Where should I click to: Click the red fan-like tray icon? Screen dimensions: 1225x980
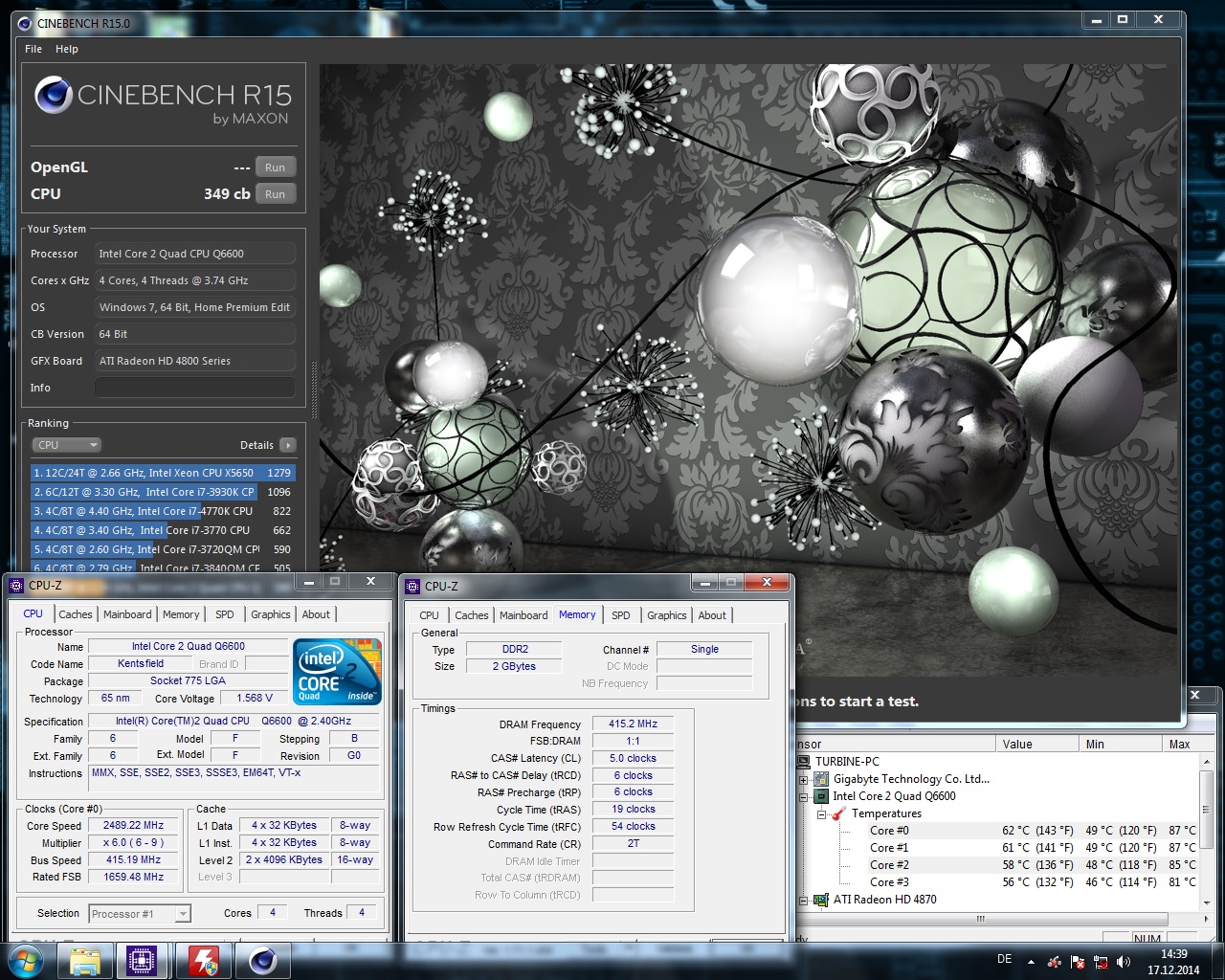pyautogui.click(x=1055, y=962)
